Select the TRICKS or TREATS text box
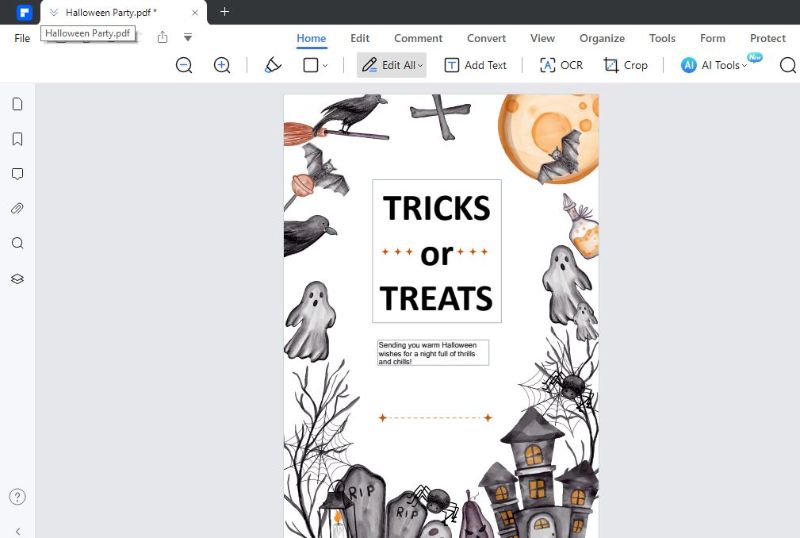Image resolution: width=800 pixels, height=538 pixels. (x=437, y=251)
